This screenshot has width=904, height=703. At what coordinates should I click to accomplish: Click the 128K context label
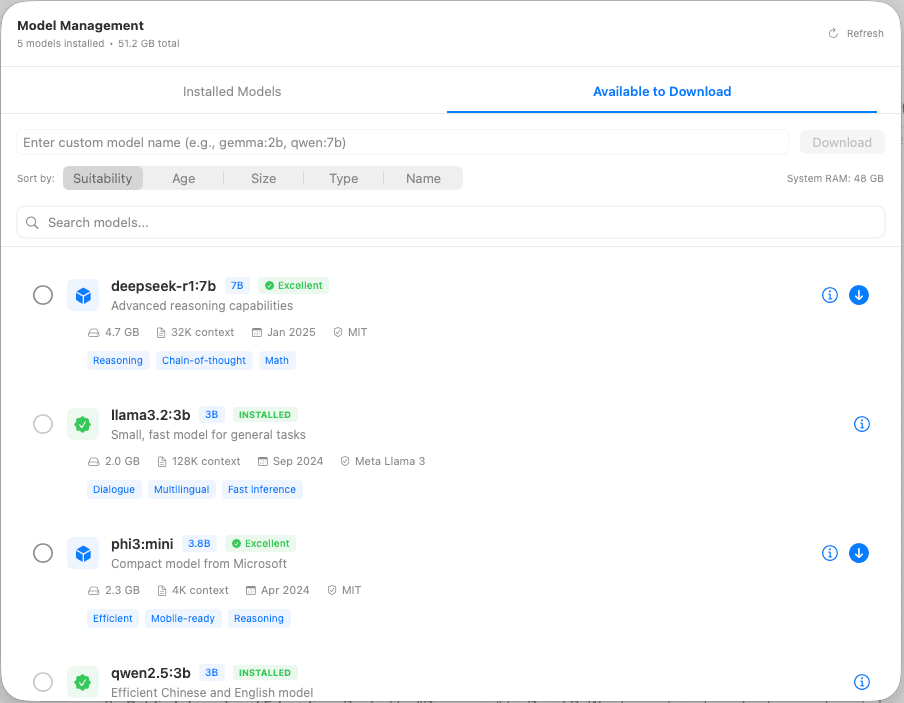pos(199,461)
